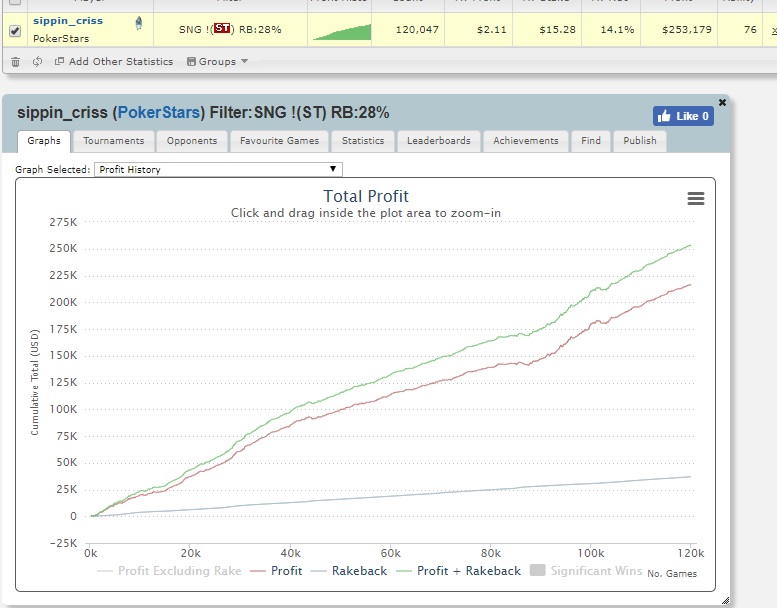Click the count value 120,047

point(417,29)
